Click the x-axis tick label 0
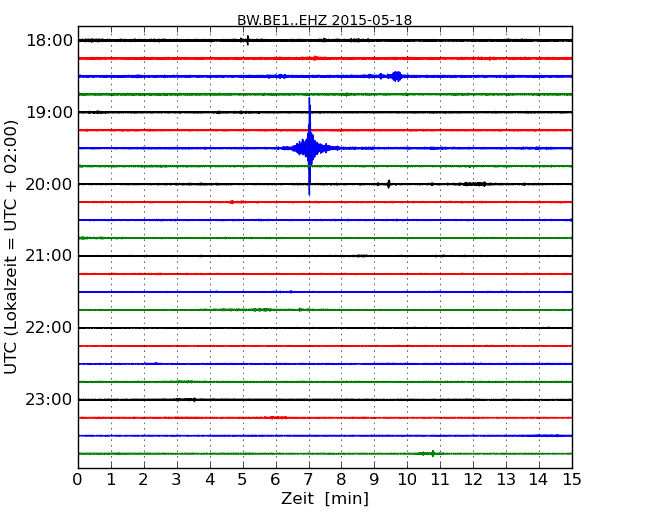 click(78, 480)
